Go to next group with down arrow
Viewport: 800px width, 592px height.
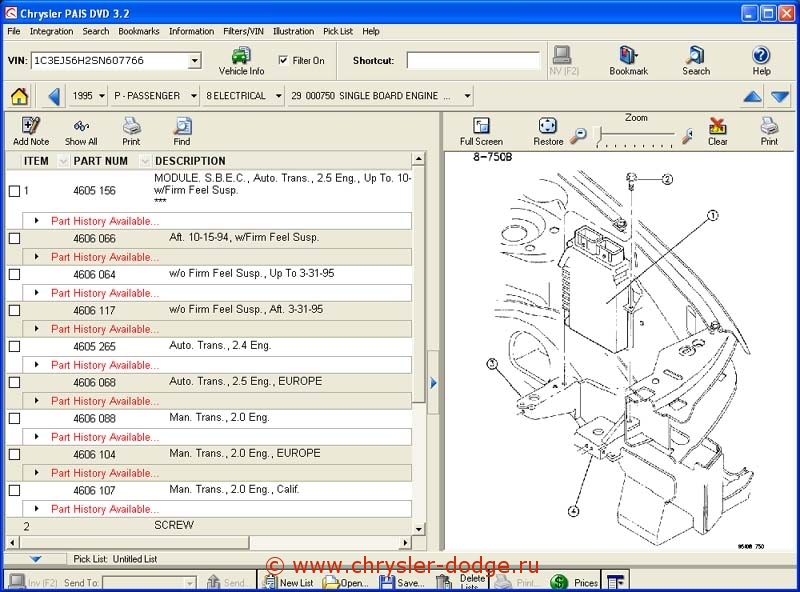pos(780,96)
